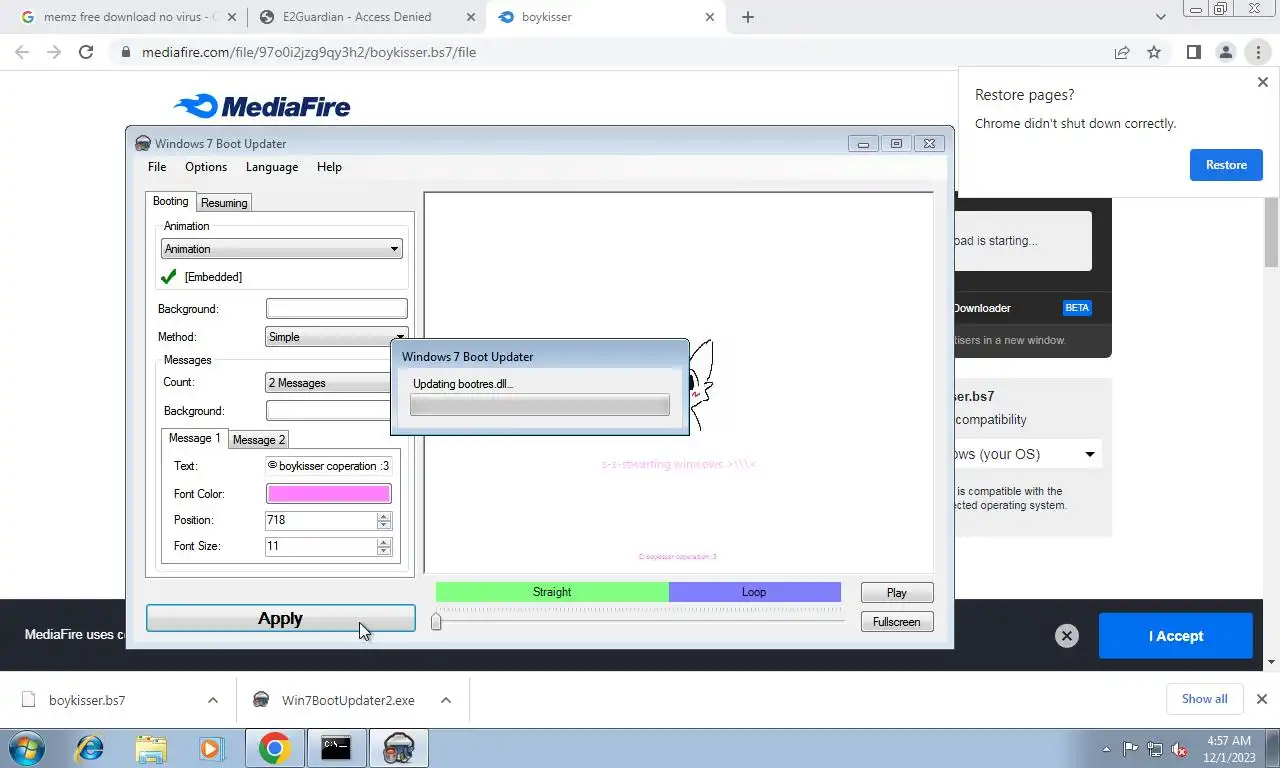Expand the Animation dropdown
The width and height of the screenshot is (1280, 768).
[x=282, y=249]
